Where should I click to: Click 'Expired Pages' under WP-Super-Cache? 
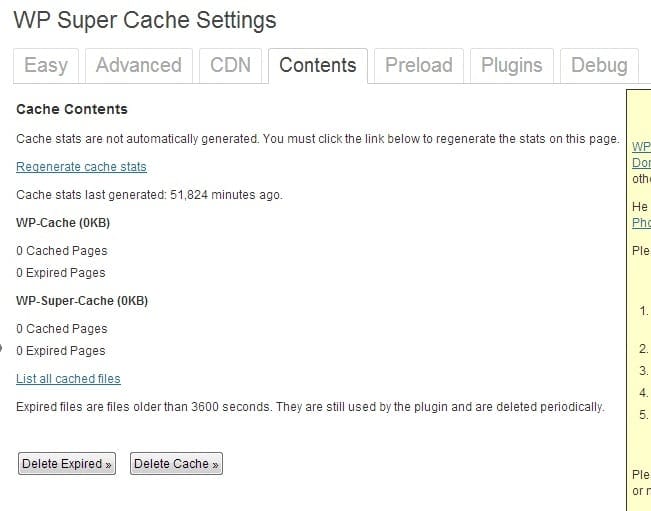[60, 351]
